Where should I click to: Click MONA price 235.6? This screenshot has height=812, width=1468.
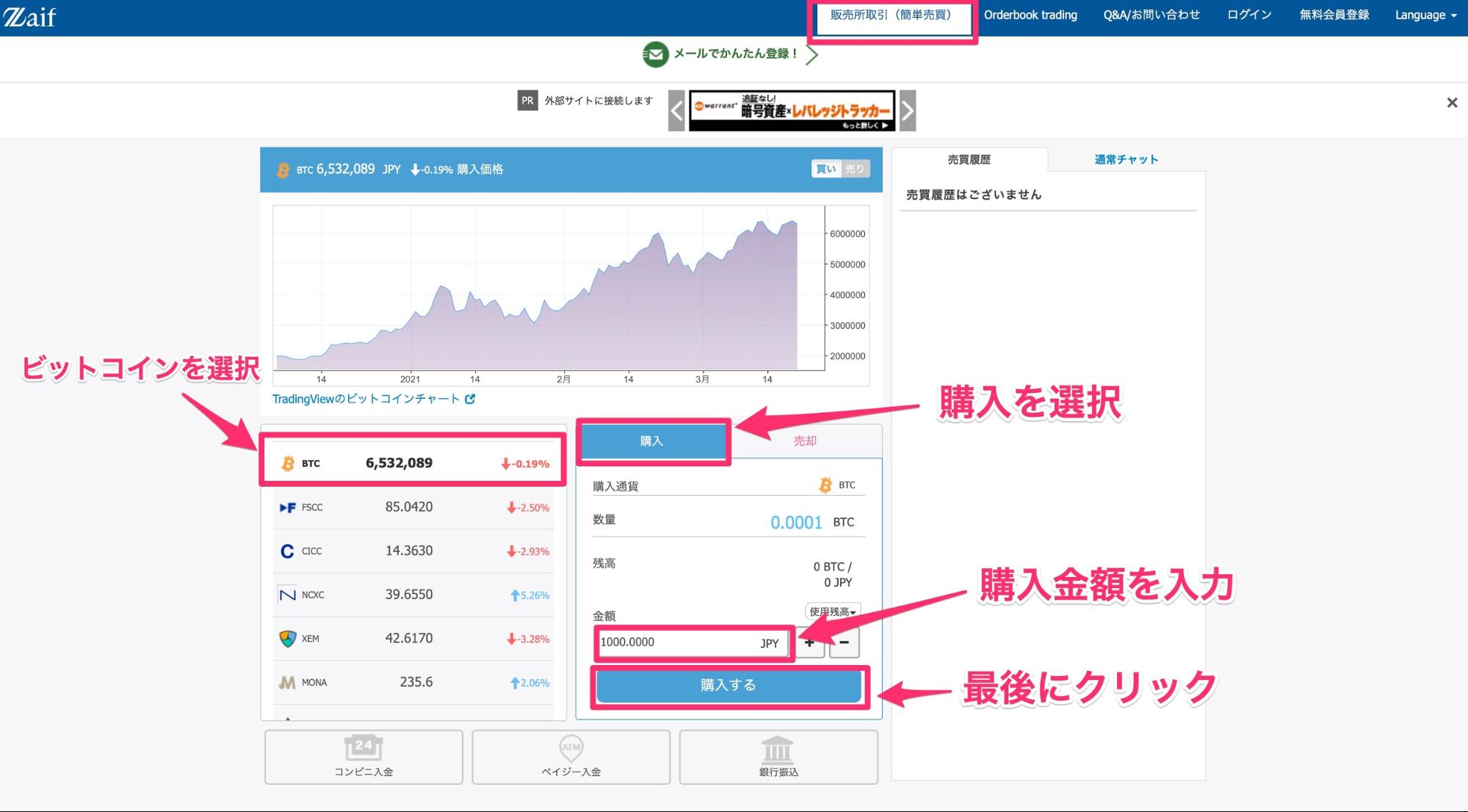tap(416, 682)
